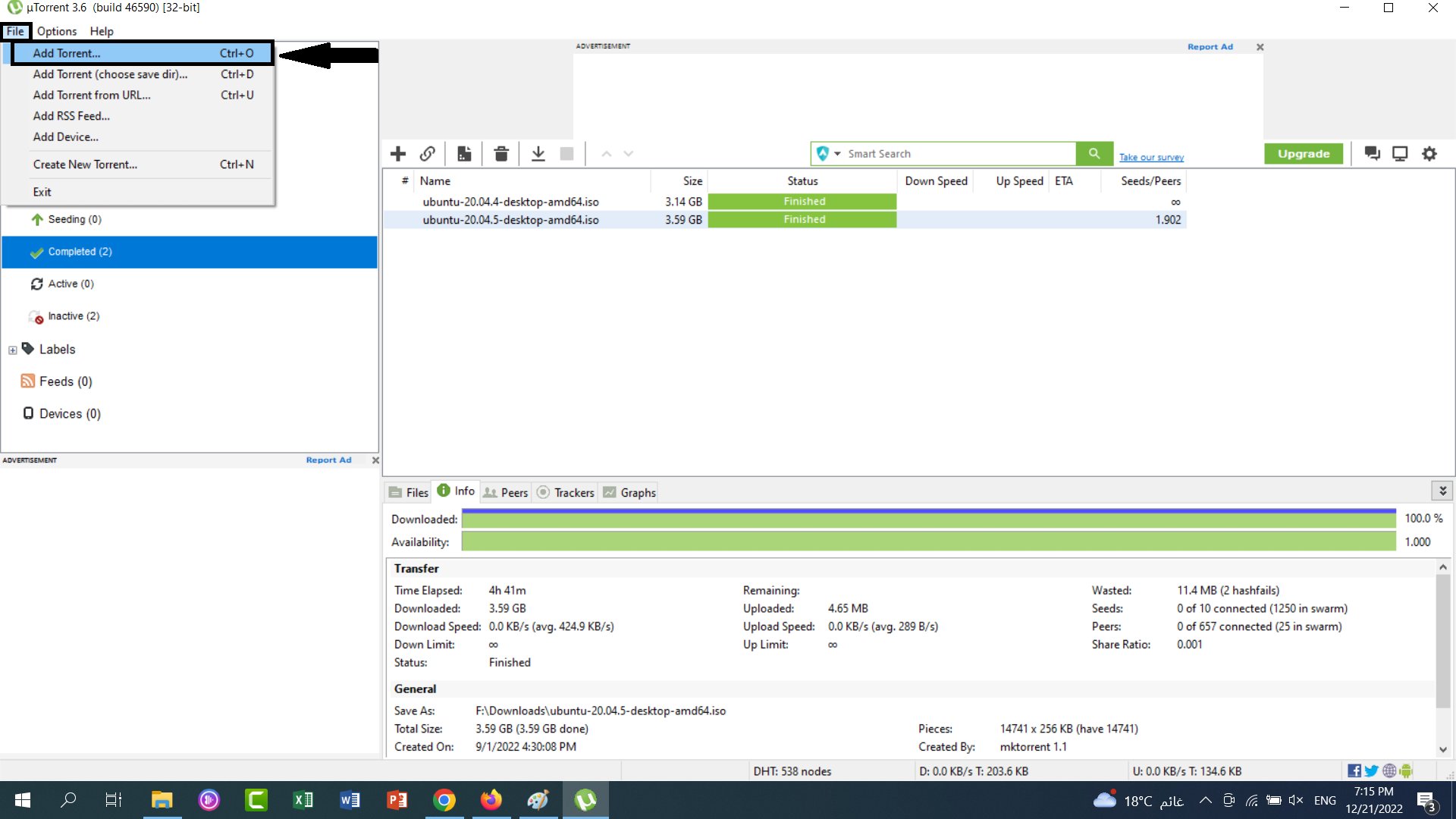This screenshot has height=819, width=1456.
Task: Sort torrents by Status column header
Action: pos(802,181)
